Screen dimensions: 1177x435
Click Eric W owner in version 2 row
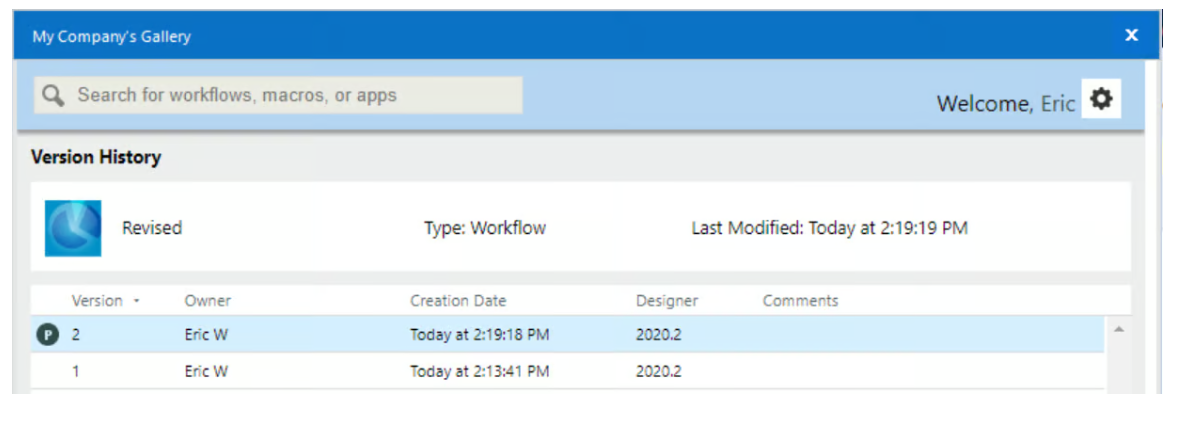[206, 334]
